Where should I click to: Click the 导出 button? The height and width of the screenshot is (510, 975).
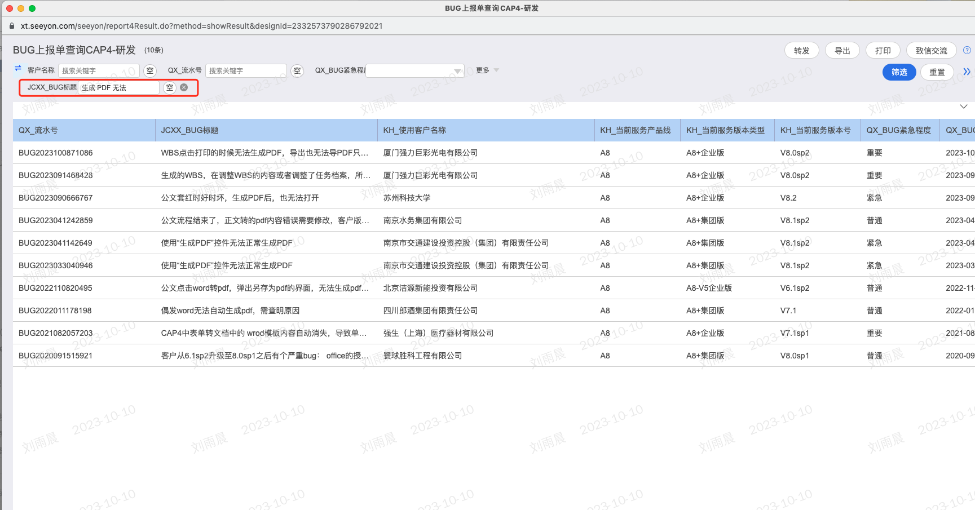[x=843, y=50]
